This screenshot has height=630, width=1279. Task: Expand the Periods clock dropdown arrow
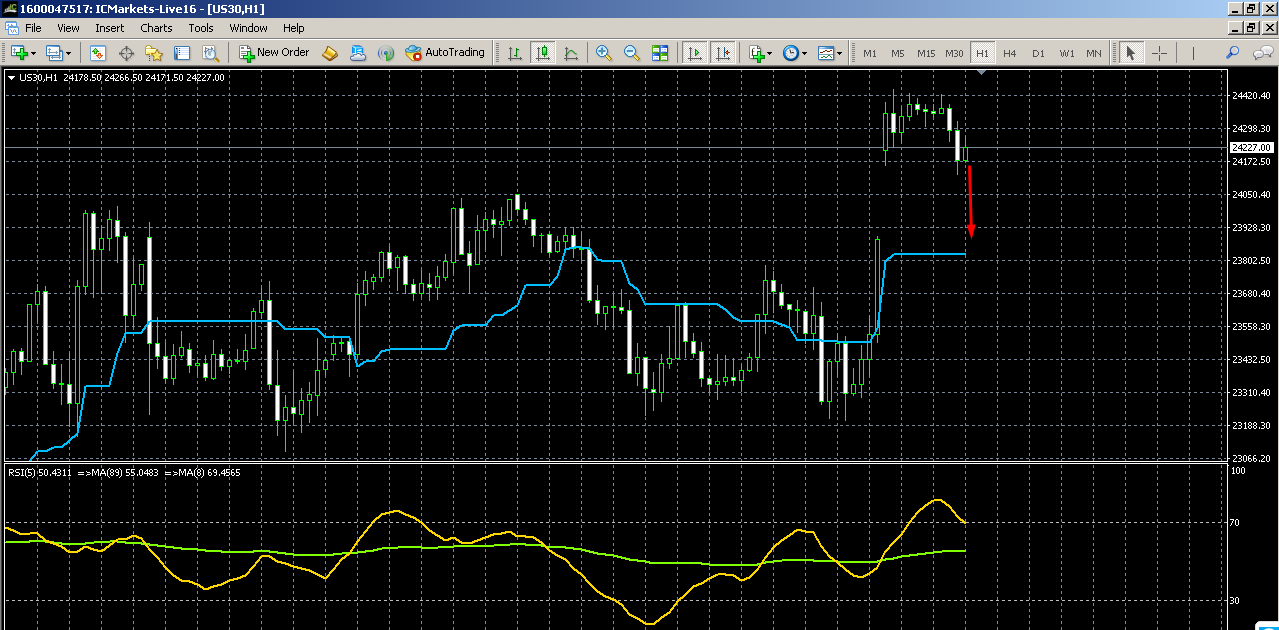(806, 53)
